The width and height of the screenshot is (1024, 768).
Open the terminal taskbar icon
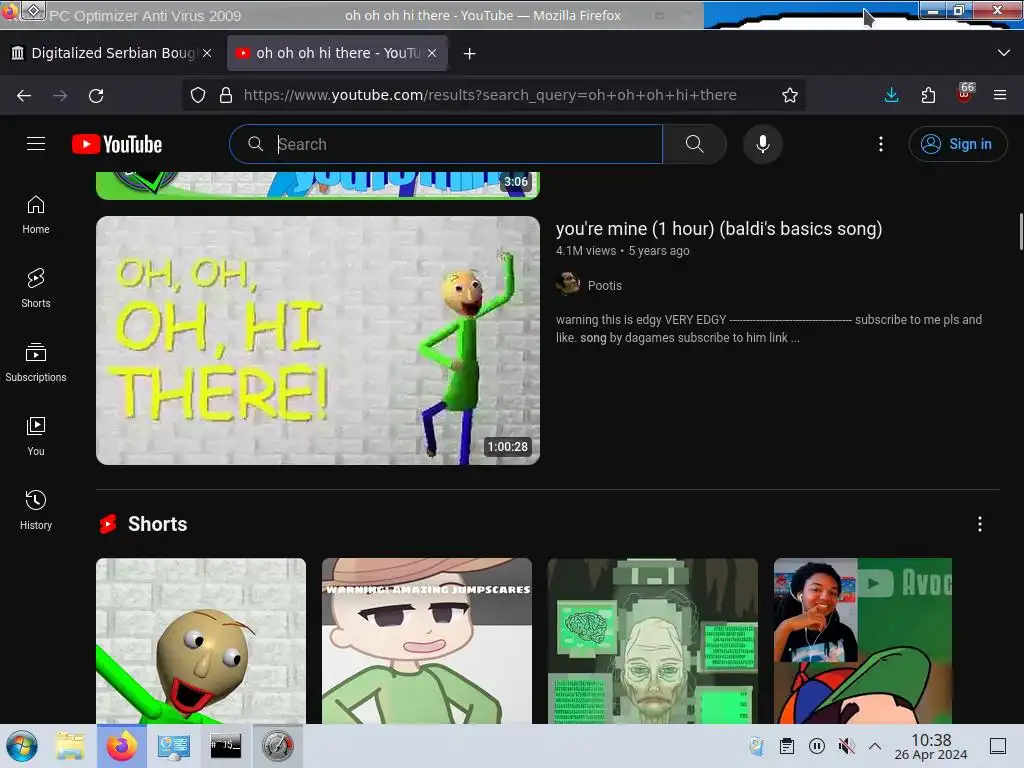tap(225, 746)
